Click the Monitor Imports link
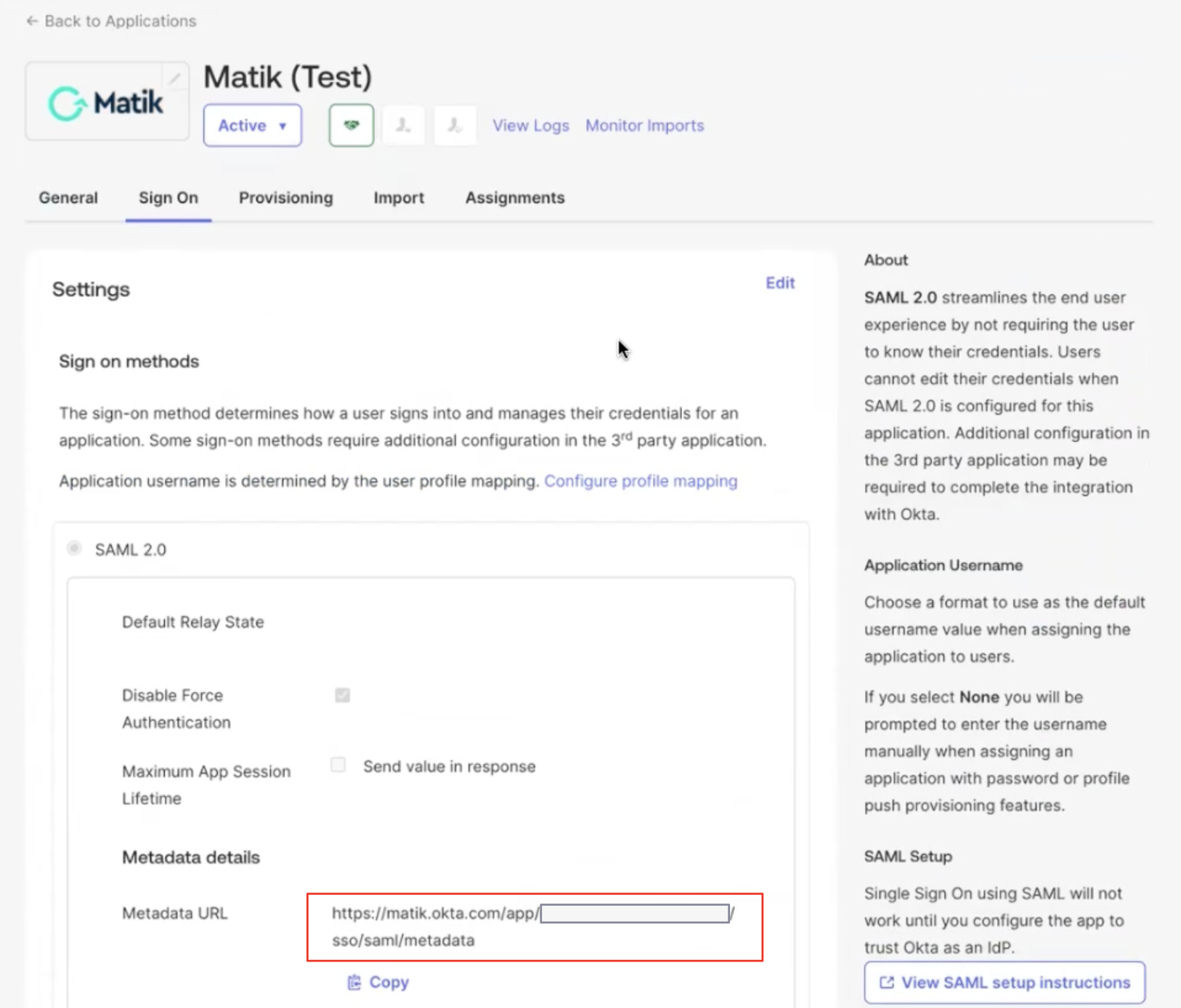1181x1008 pixels. point(644,126)
